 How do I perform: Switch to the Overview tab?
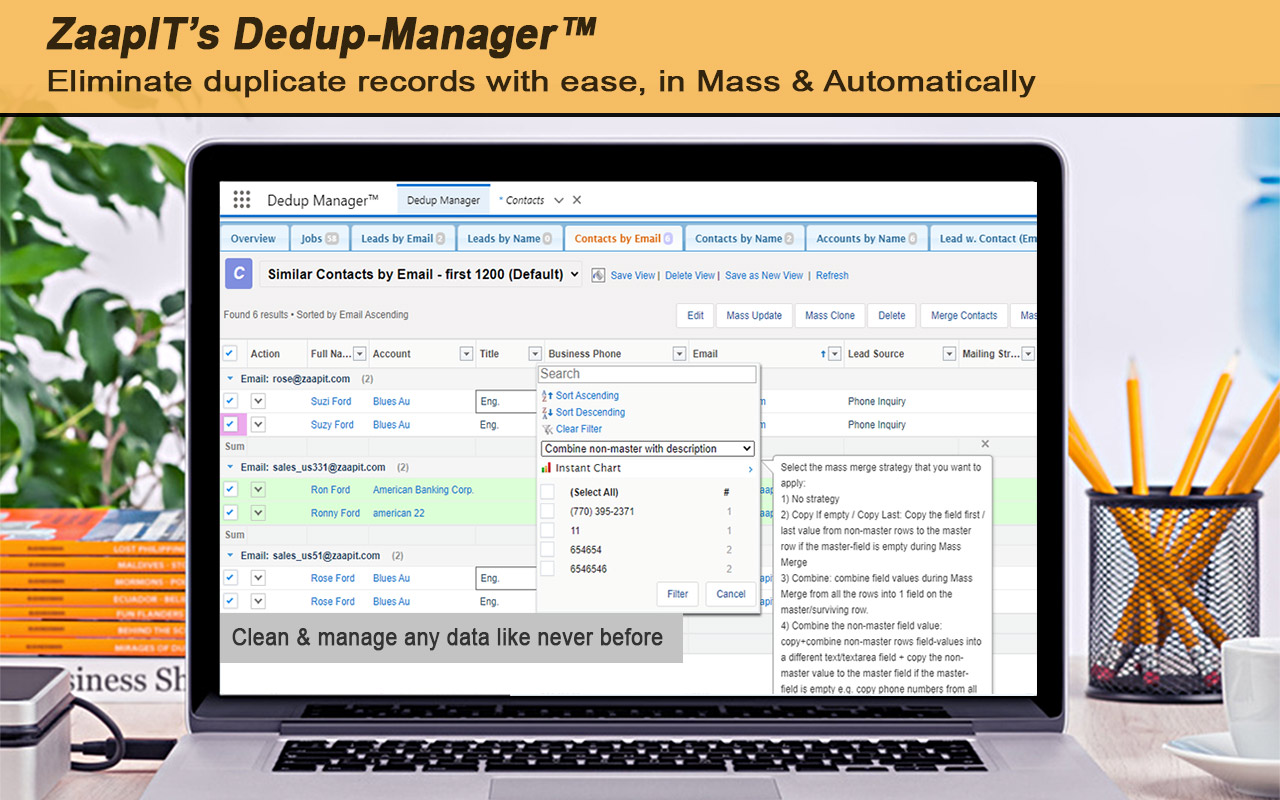(253, 239)
